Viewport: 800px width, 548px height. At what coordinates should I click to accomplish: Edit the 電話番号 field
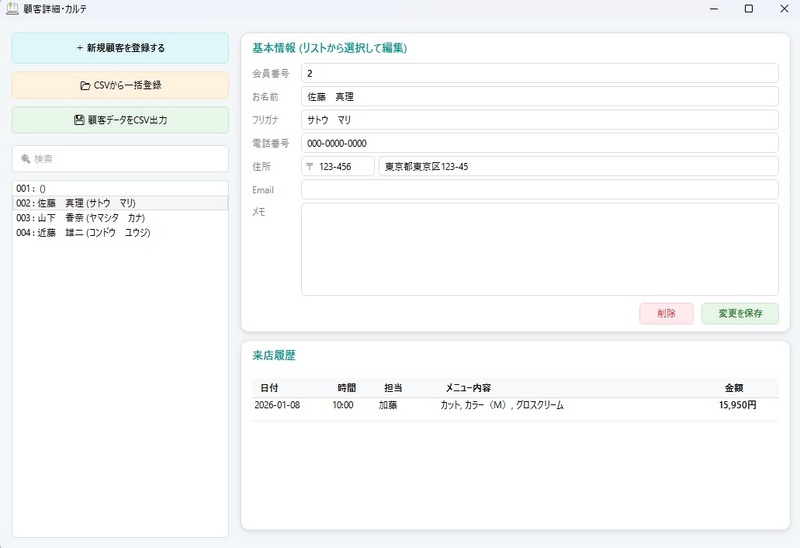click(x=539, y=143)
